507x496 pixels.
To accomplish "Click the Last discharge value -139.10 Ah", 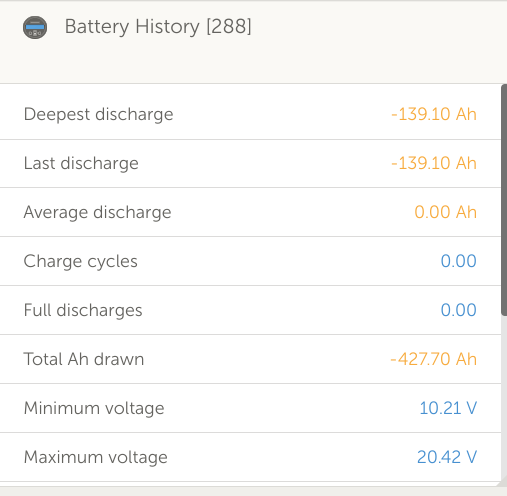I will pyautogui.click(x=434, y=163).
